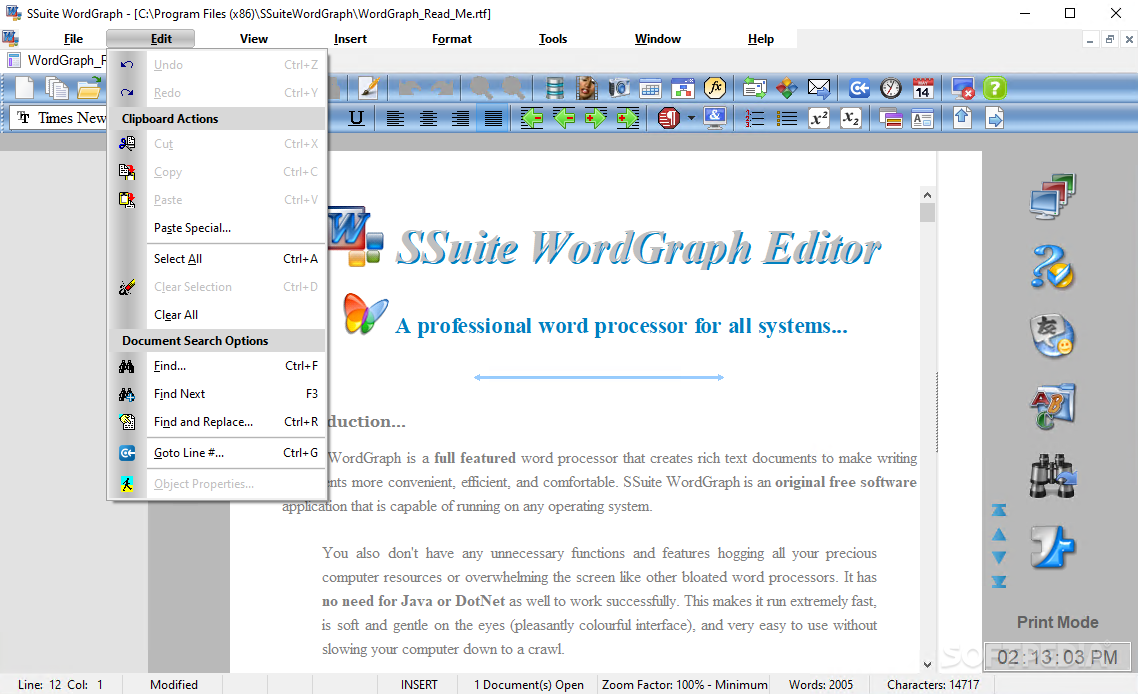
Task: Click the monitor with red X icon
Action: 963,89
